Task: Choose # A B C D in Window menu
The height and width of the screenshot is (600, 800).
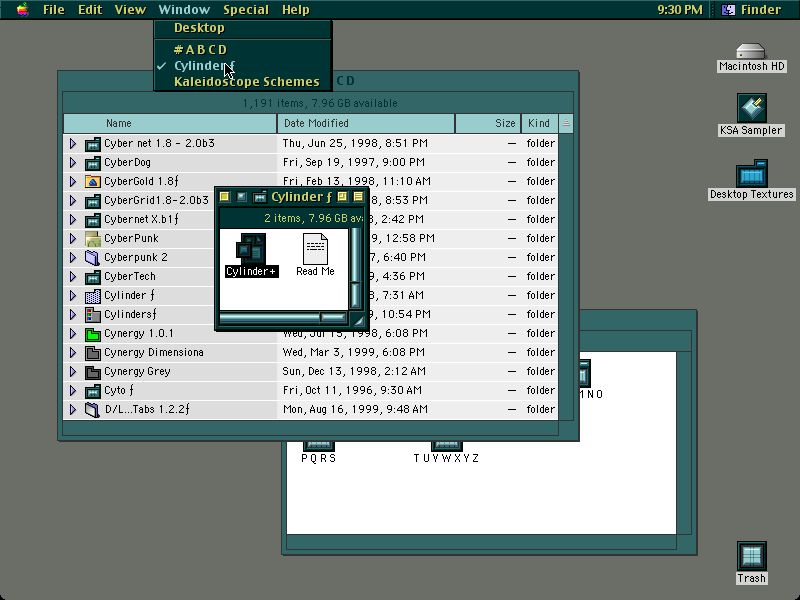Action: (243, 50)
